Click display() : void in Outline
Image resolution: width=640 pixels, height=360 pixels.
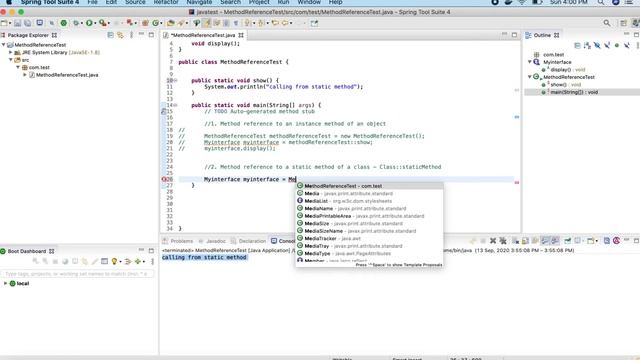pos(568,69)
